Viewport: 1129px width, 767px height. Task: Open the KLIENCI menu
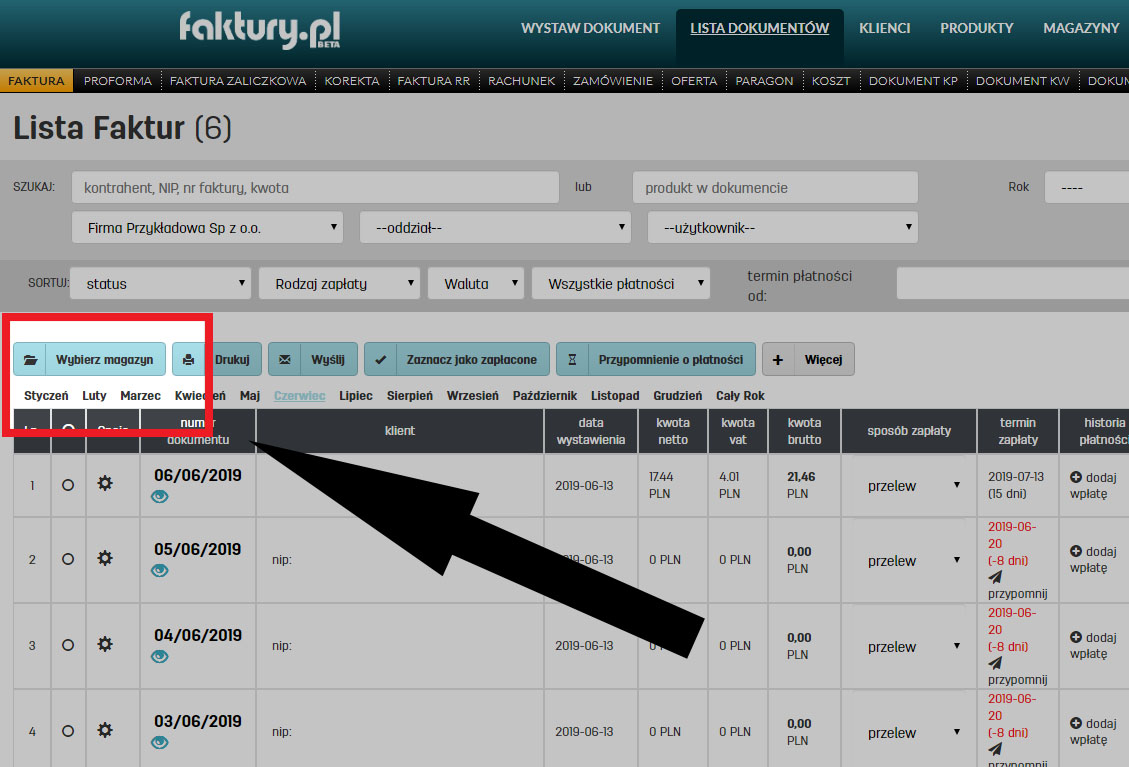tap(884, 28)
